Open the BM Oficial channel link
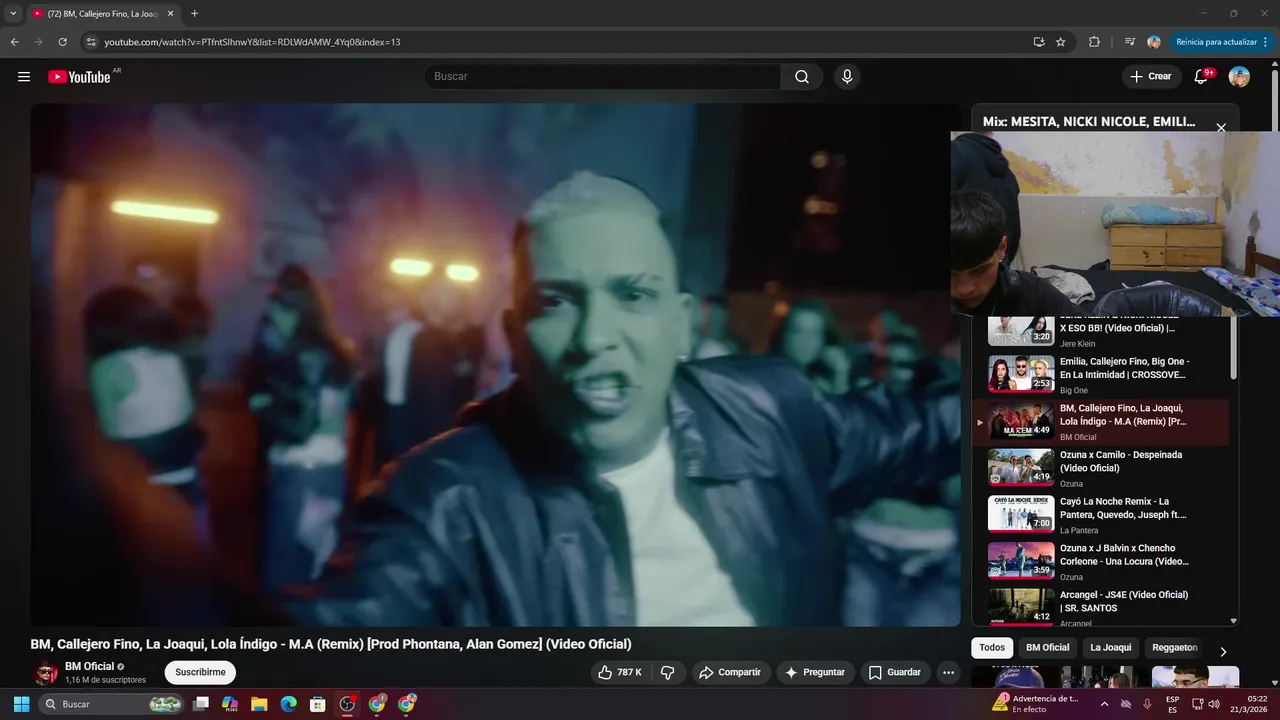Screen dimensions: 1280x720 coord(89,666)
